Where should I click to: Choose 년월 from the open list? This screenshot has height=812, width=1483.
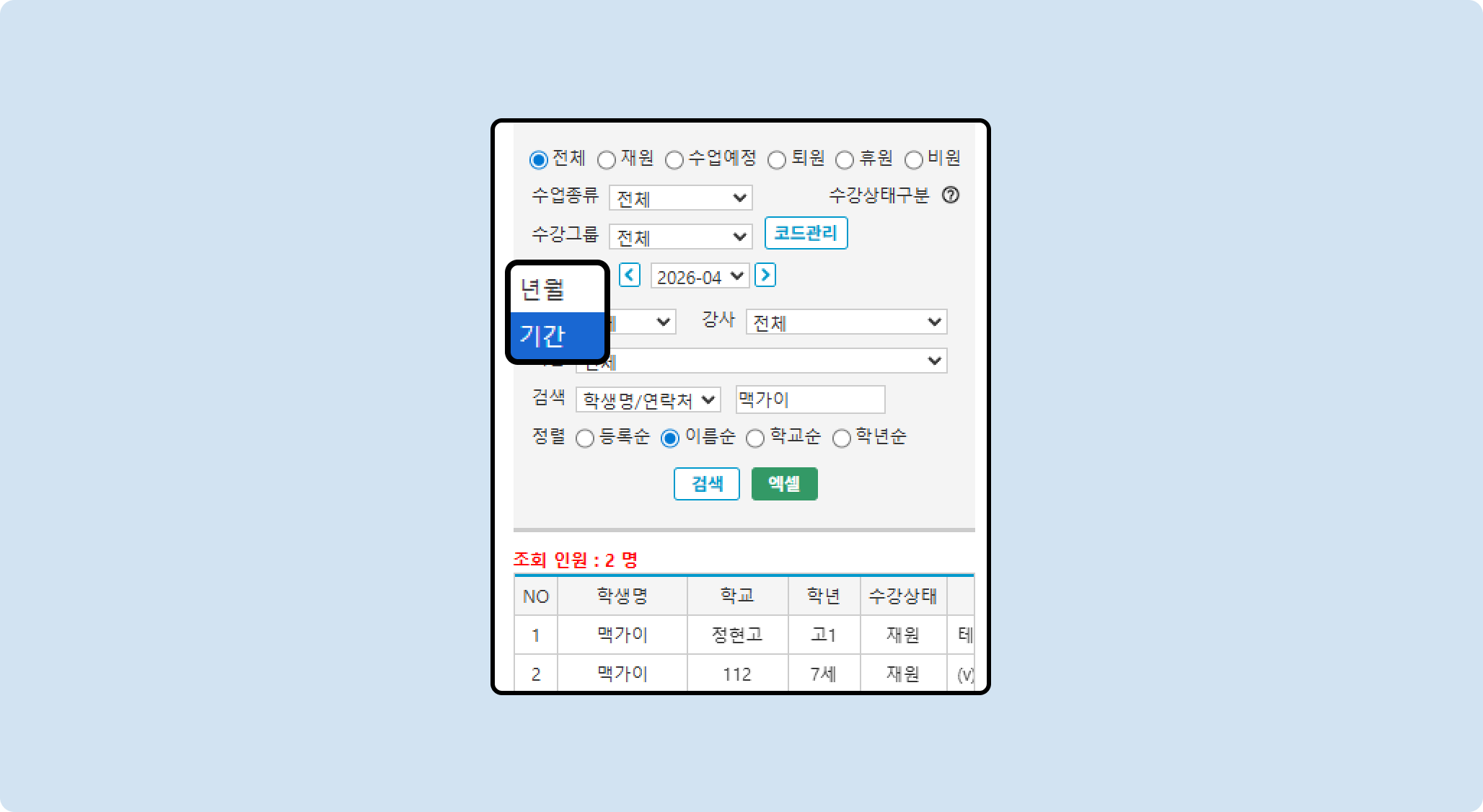pos(556,290)
